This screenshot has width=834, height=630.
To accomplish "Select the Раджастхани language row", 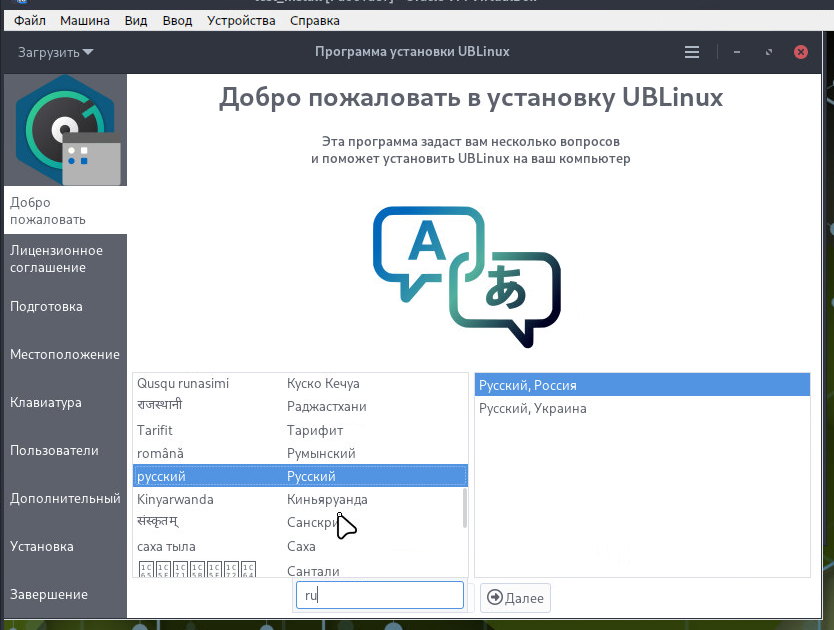I will pos(300,407).
